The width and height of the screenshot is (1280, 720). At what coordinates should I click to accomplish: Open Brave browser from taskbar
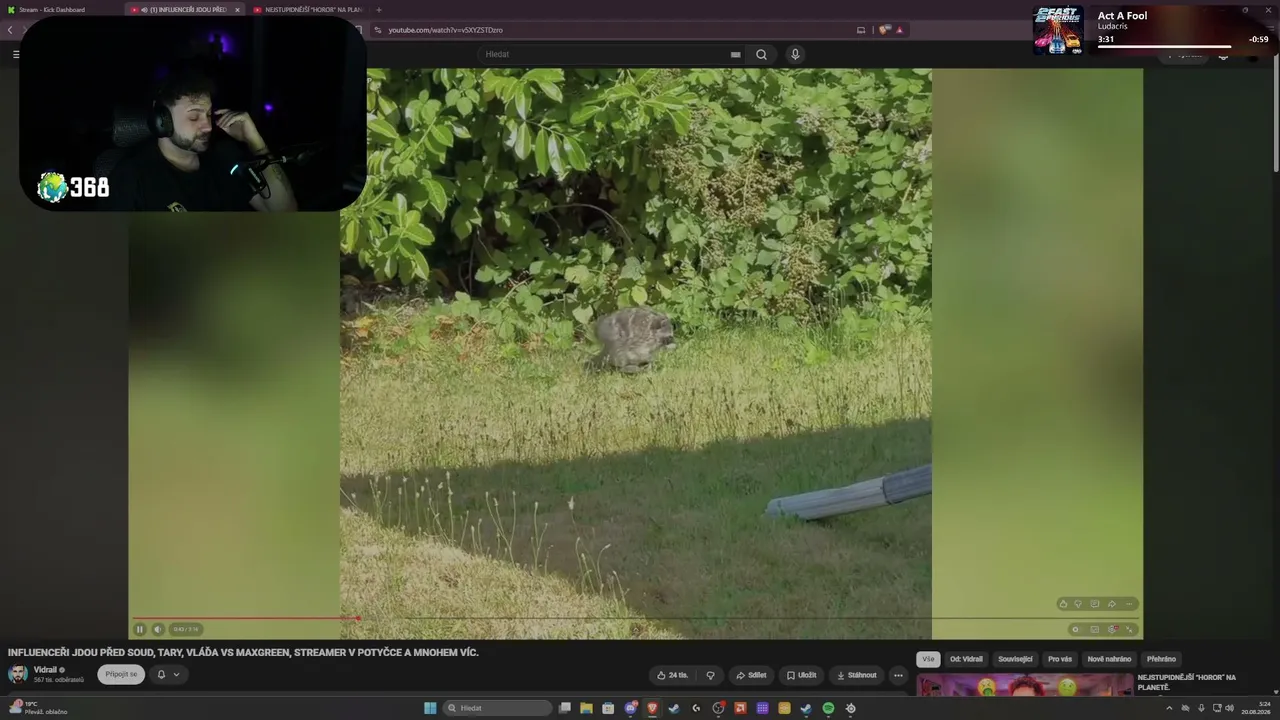tap(652, 708)
